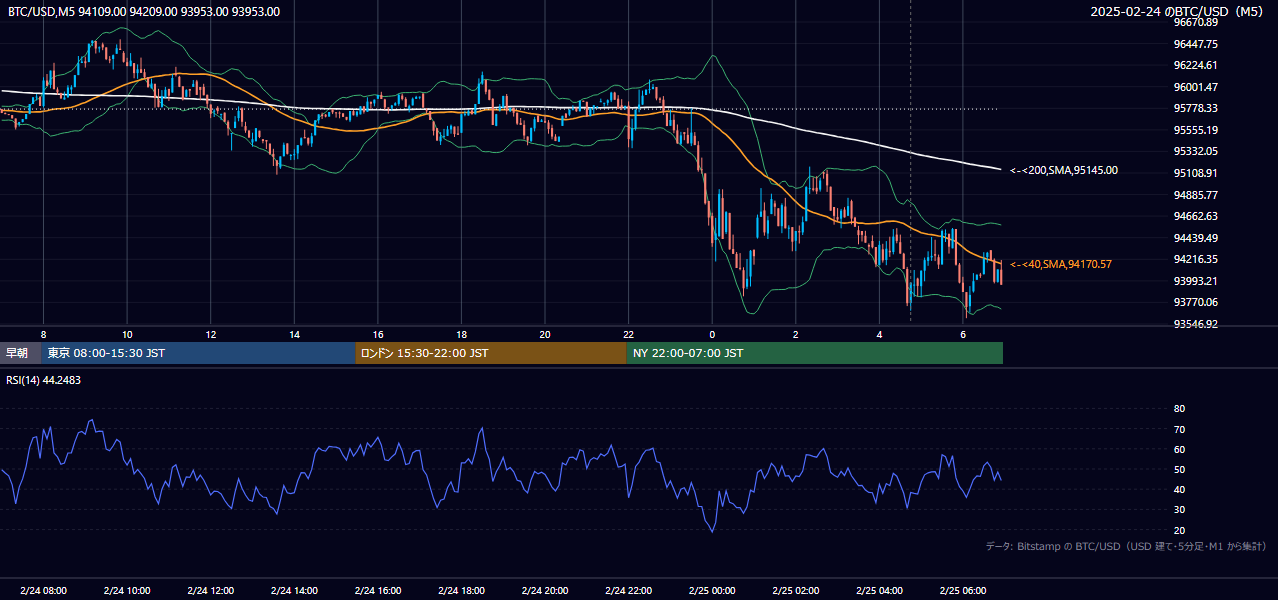Viewport: 1278px width, 600px height.
Task: Click price axis value 93546.92
Action: tap(1195, 324)
